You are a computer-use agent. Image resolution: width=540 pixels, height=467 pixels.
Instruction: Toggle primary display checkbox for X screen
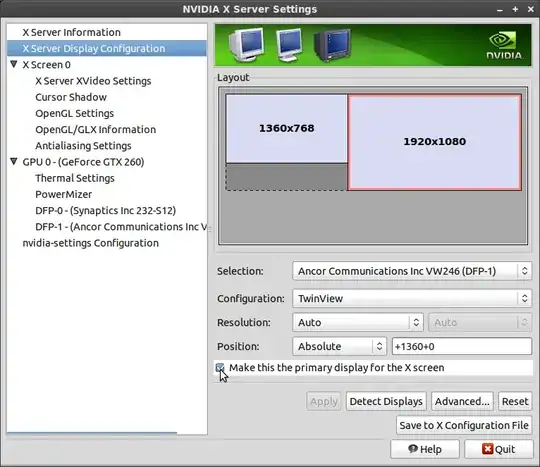click(x=220, y=368)
